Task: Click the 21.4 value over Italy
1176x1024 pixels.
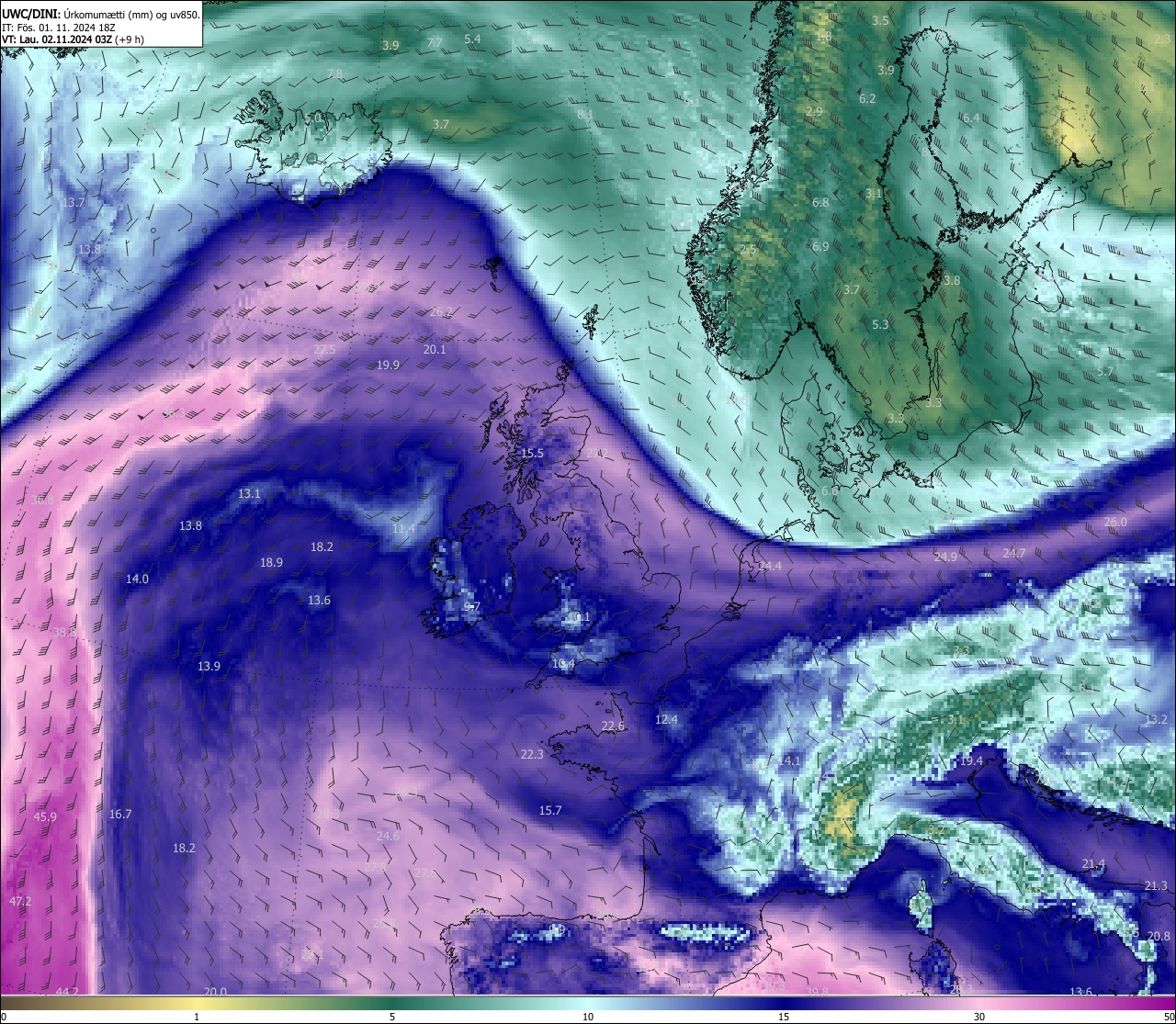Action: click(x=1093, y=864)
